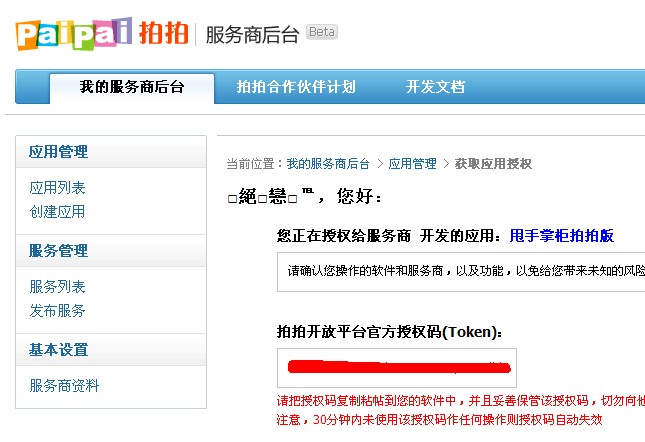
Task: Click the 获取应用授权 breadcrumb text
Action: click(493, 164)
